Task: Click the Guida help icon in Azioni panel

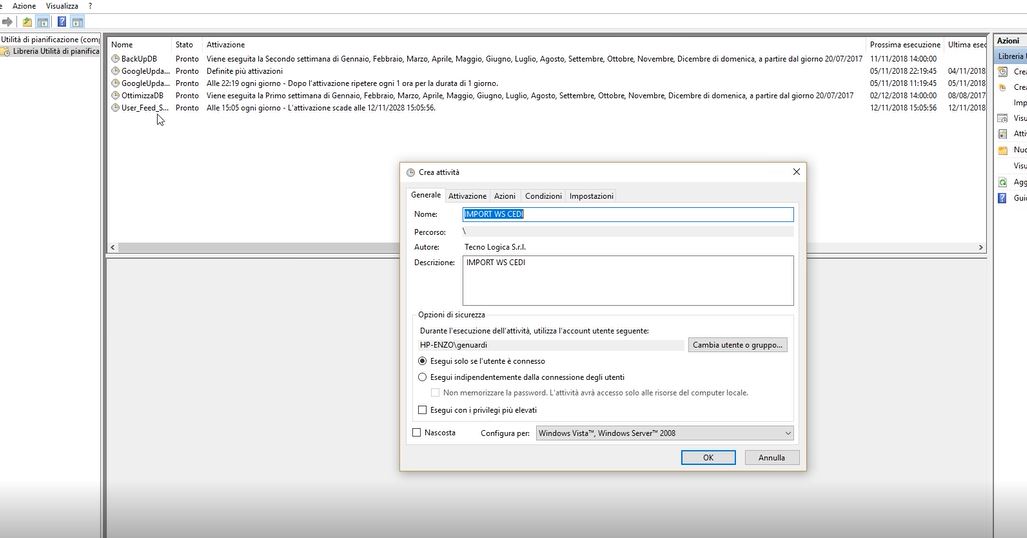Action: pyautogui.click(x=1003, y=198)
